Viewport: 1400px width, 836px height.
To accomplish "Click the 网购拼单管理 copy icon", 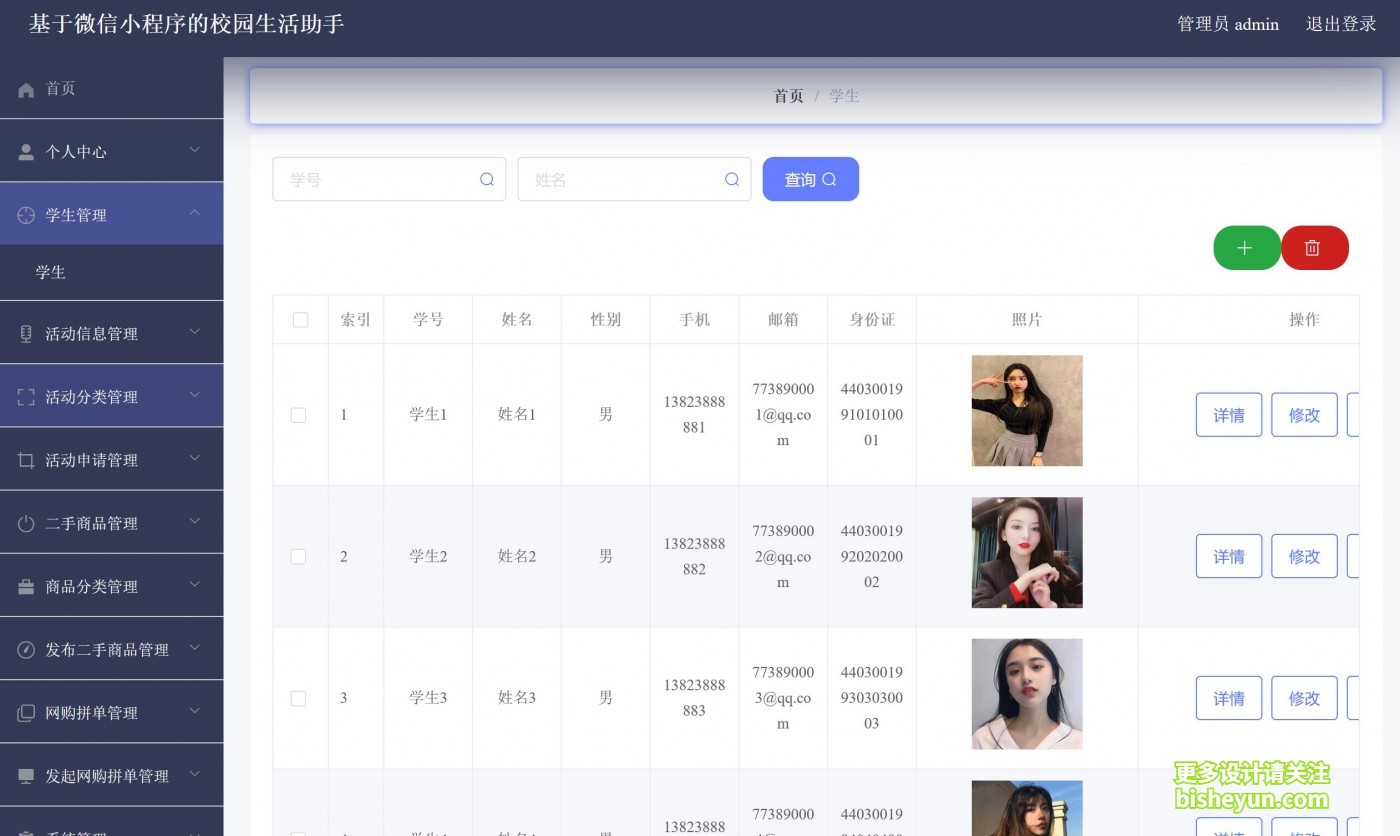I will tap(26, 713).
